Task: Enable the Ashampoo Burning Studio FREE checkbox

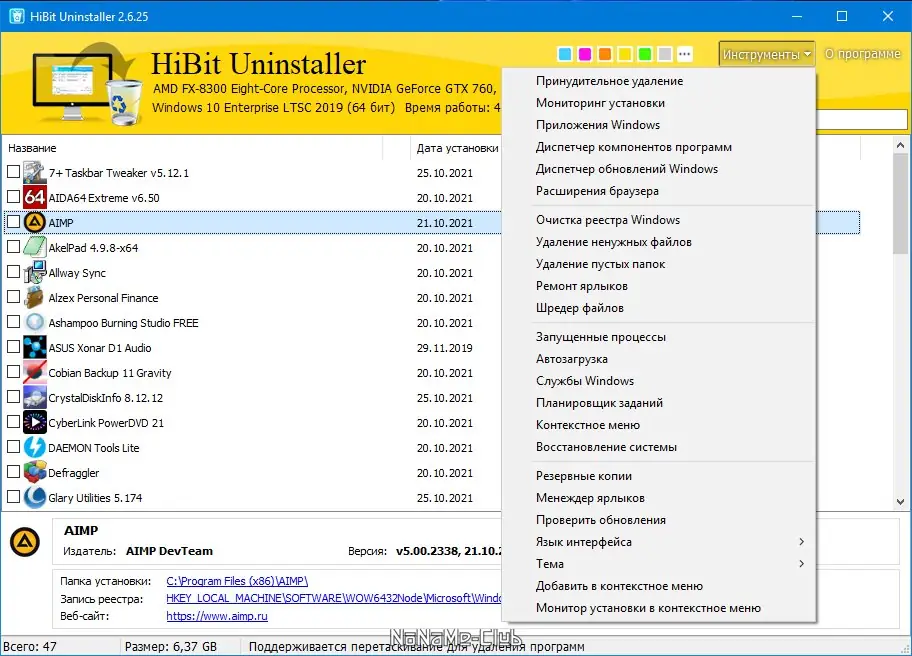Action: click(x=13, y=322)
